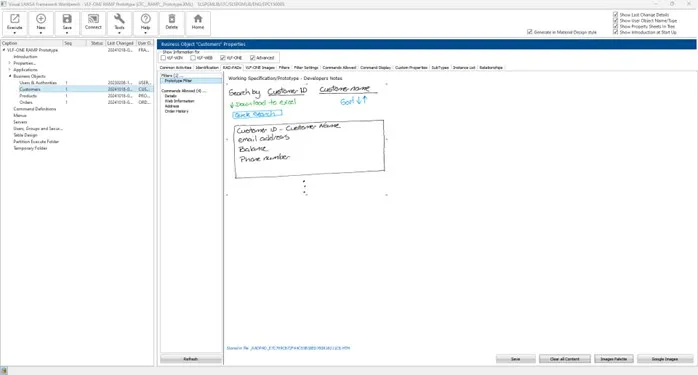Image resolution: width=698 pixels, height=375 pixels.
Task: Switch to the Identification tab
Action: coord(207,68)
